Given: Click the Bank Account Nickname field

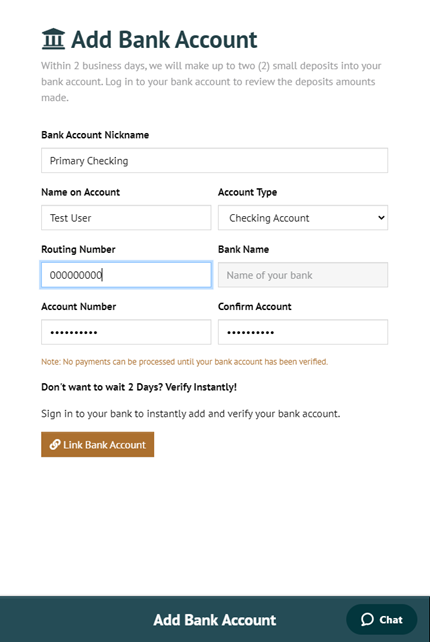Looking at the screenshot, I should 214,160.
